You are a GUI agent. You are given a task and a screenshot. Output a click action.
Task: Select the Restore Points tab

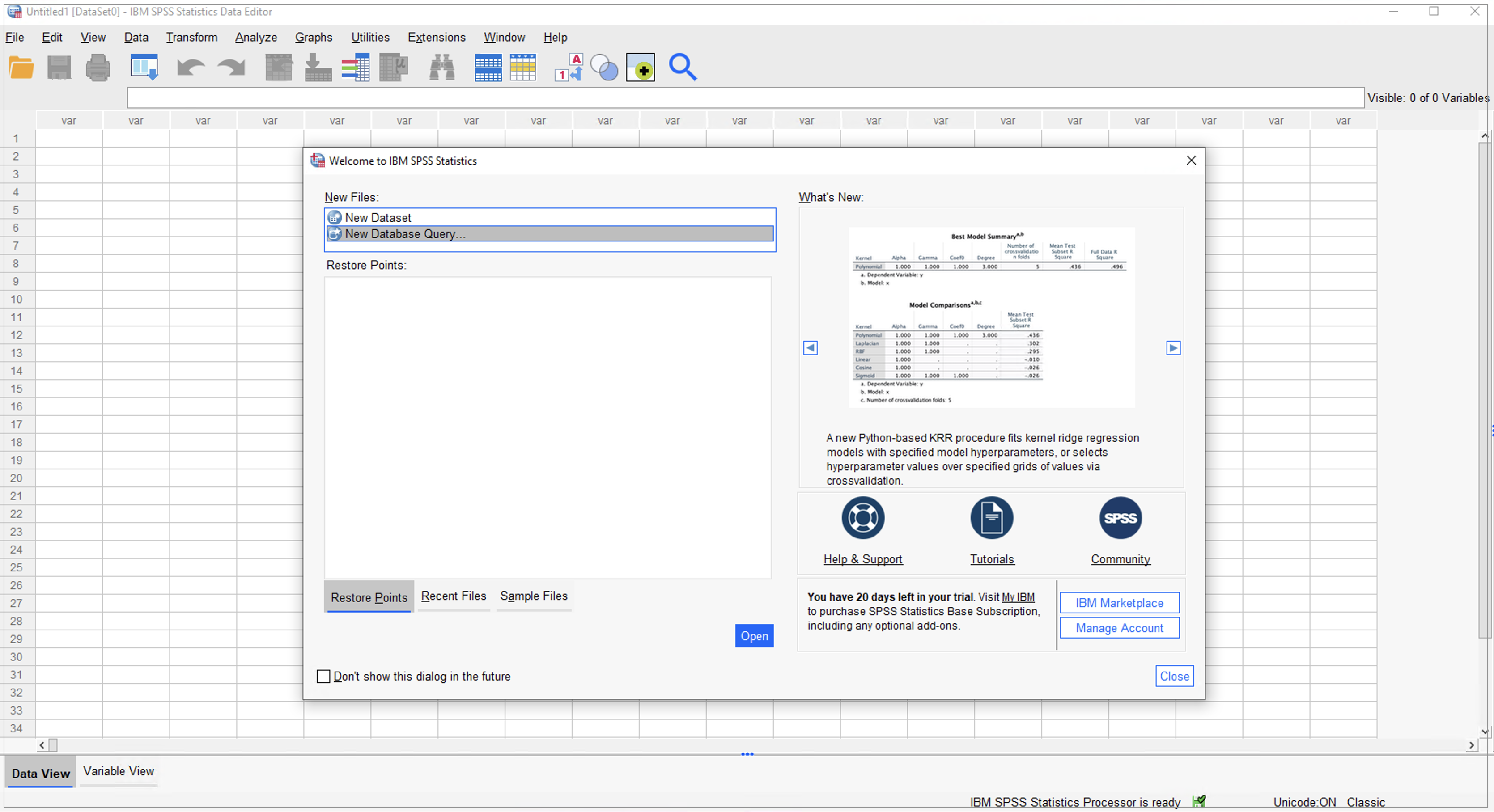tap(369, 597)
